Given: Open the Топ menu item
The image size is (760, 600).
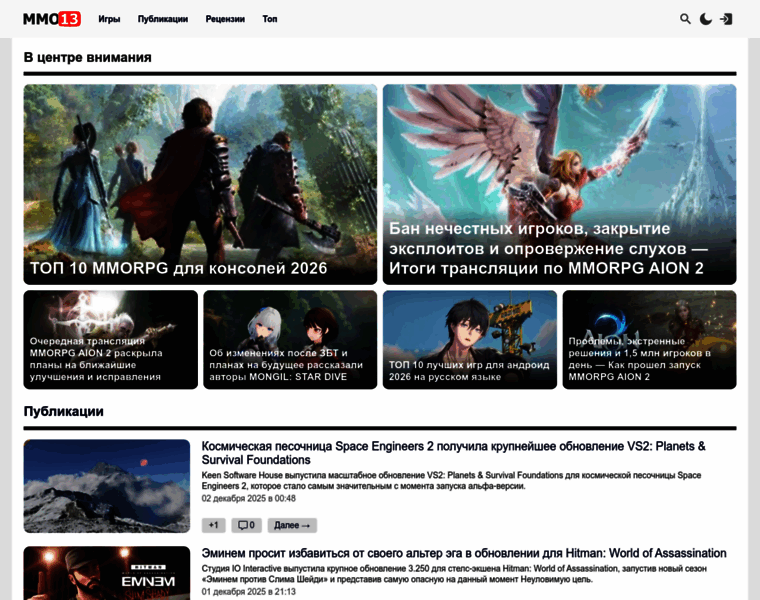Looking at the screenshot, I should click(x=270, y=19).
